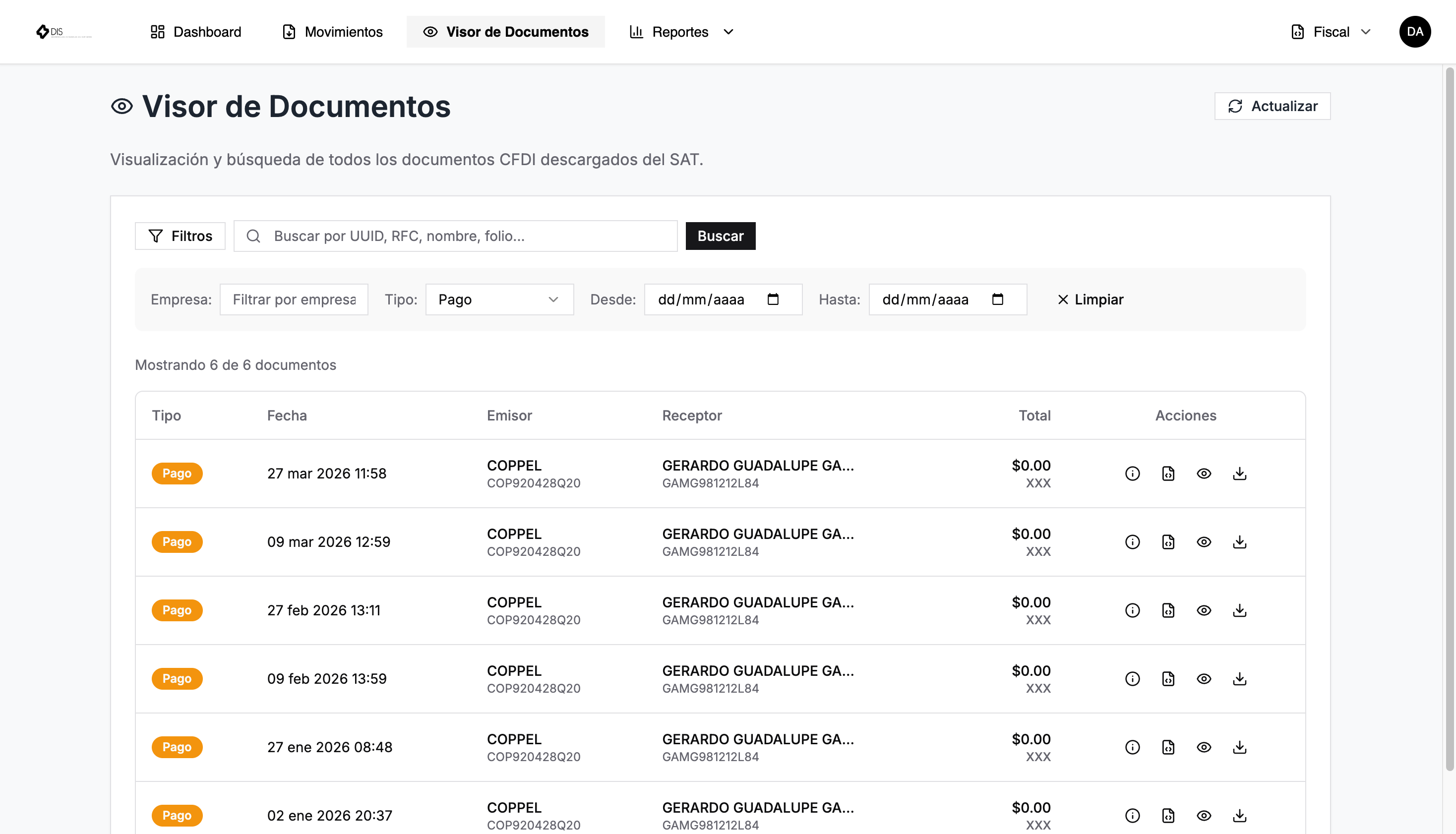Click the Hasta date input
The height and width of the screenshot is (834, 1456).
pyautogui.click(x=947, y=299)
